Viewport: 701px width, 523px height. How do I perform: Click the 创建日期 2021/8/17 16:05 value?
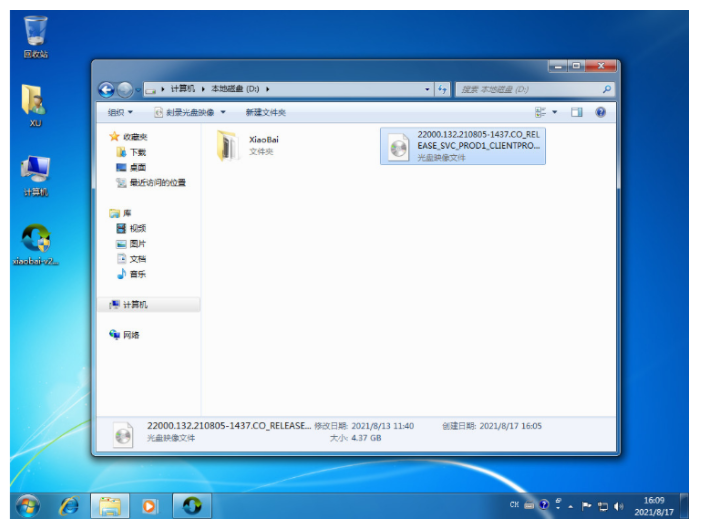coord(511,426)
